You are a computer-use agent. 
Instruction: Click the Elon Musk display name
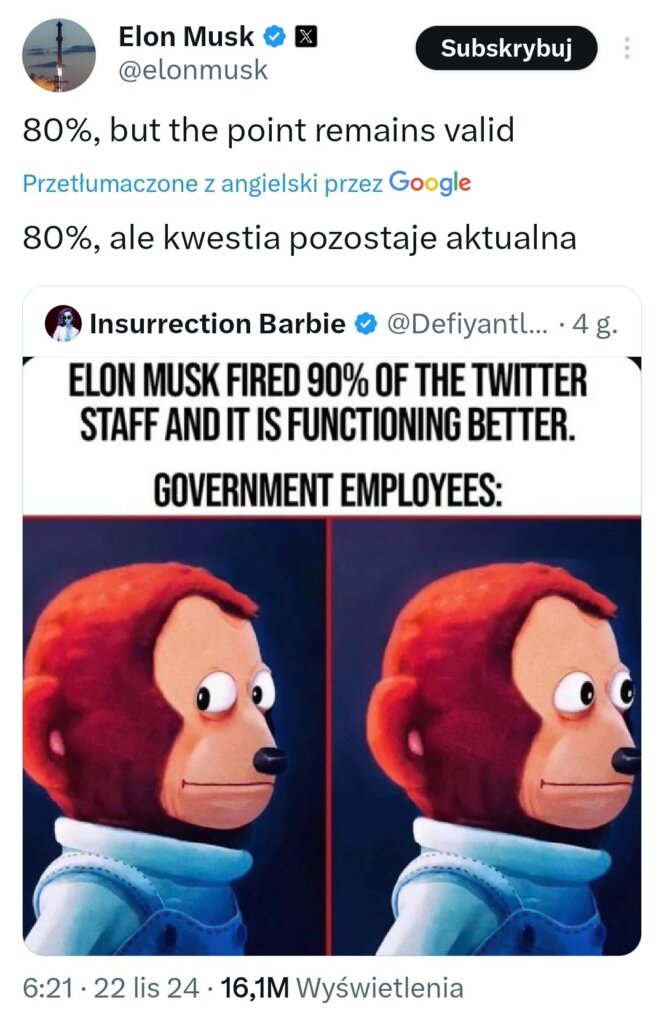(186, 37)
